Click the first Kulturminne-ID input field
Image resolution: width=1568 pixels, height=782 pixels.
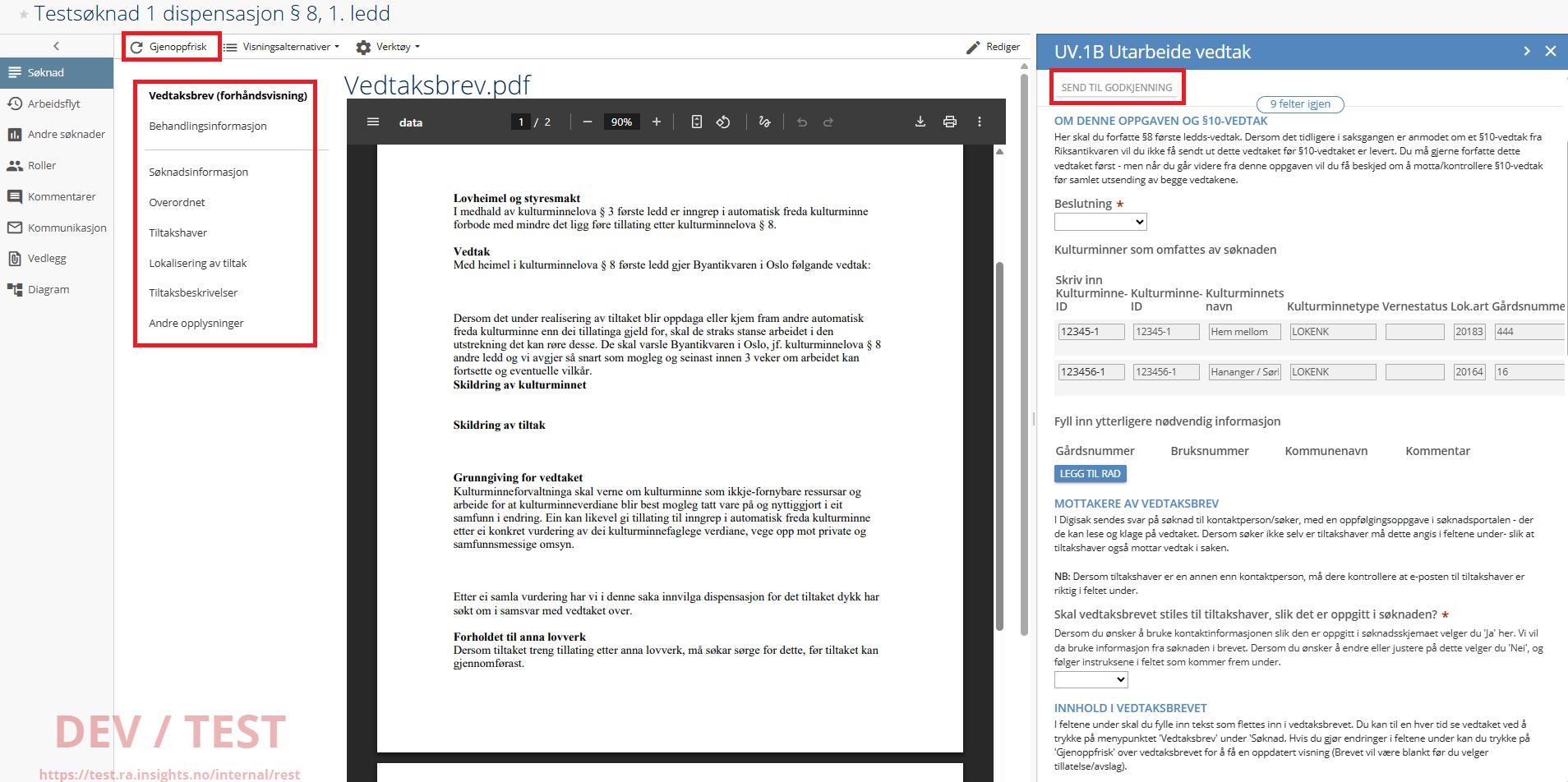click(1091, 332)
